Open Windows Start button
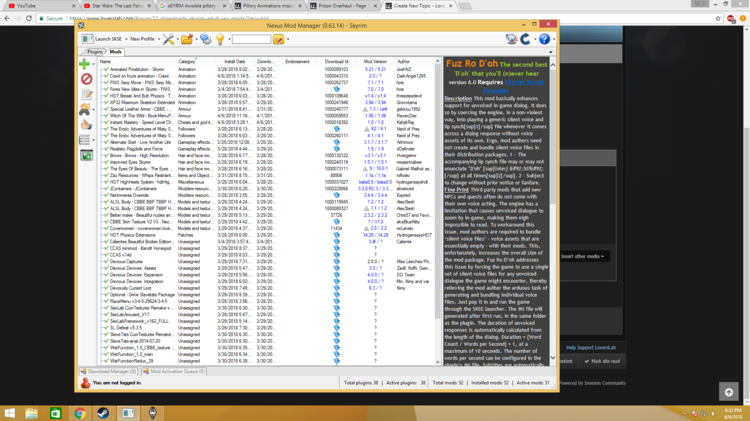This screenshot has width=750, height=421. (9, 413)
